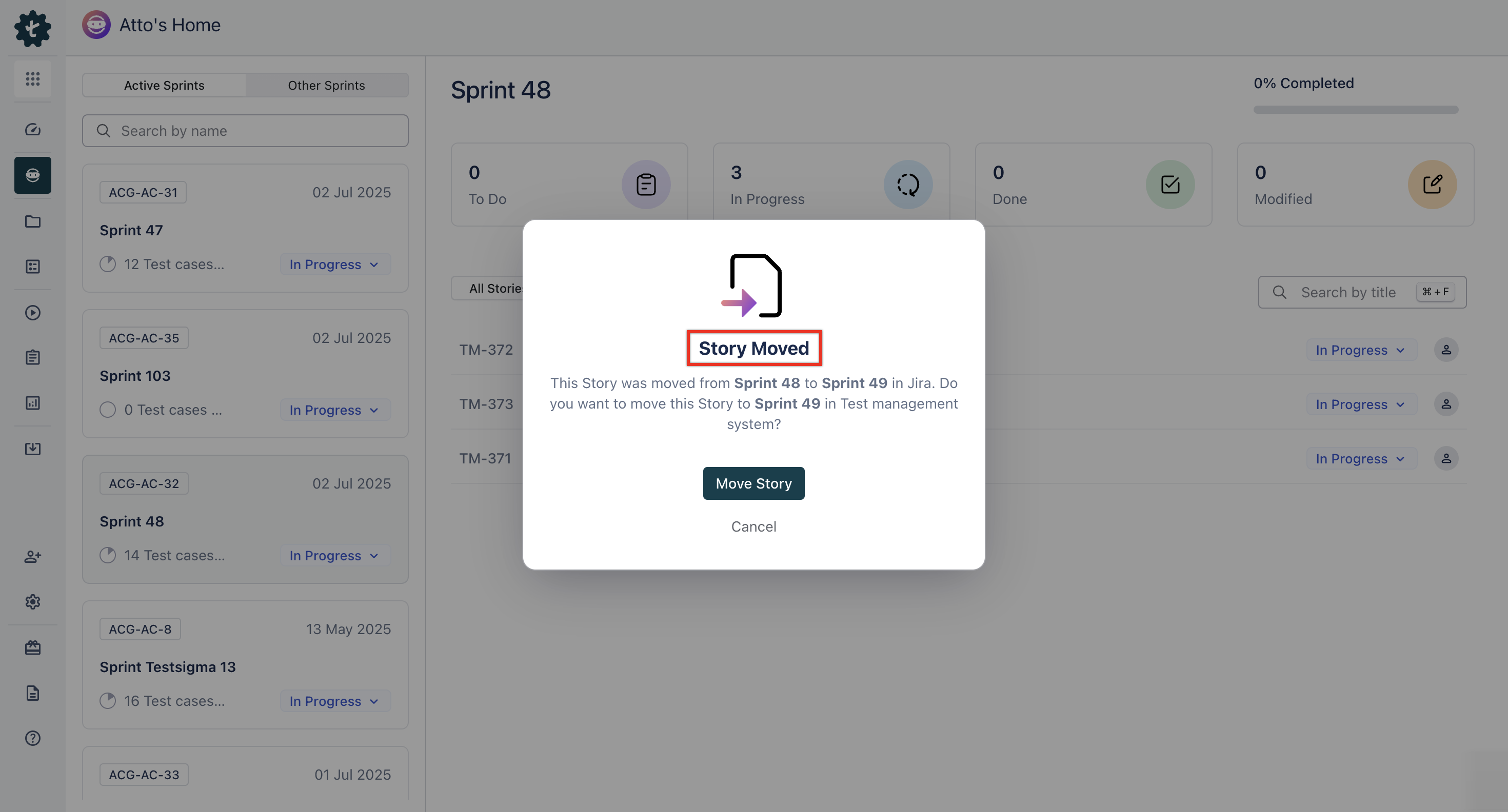Viewport: 1508px width, 812px height.
Task: Click the Testsigma gear logo icon
Action: point(33,28)
